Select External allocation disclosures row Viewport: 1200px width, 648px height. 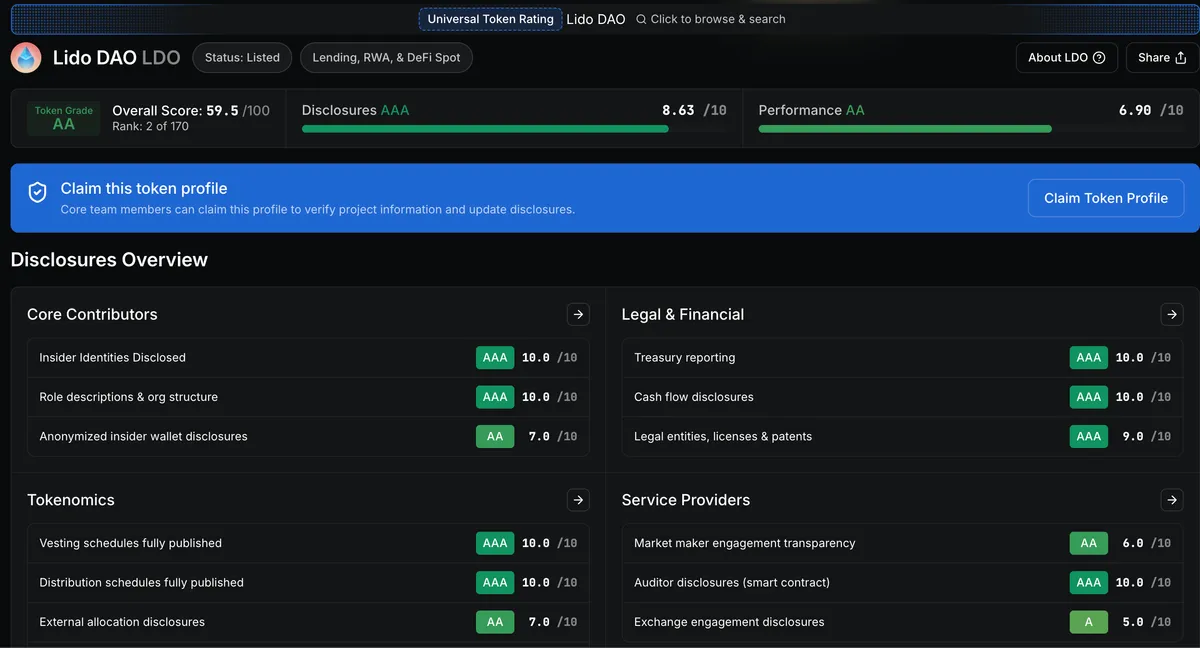pos(308,622)
